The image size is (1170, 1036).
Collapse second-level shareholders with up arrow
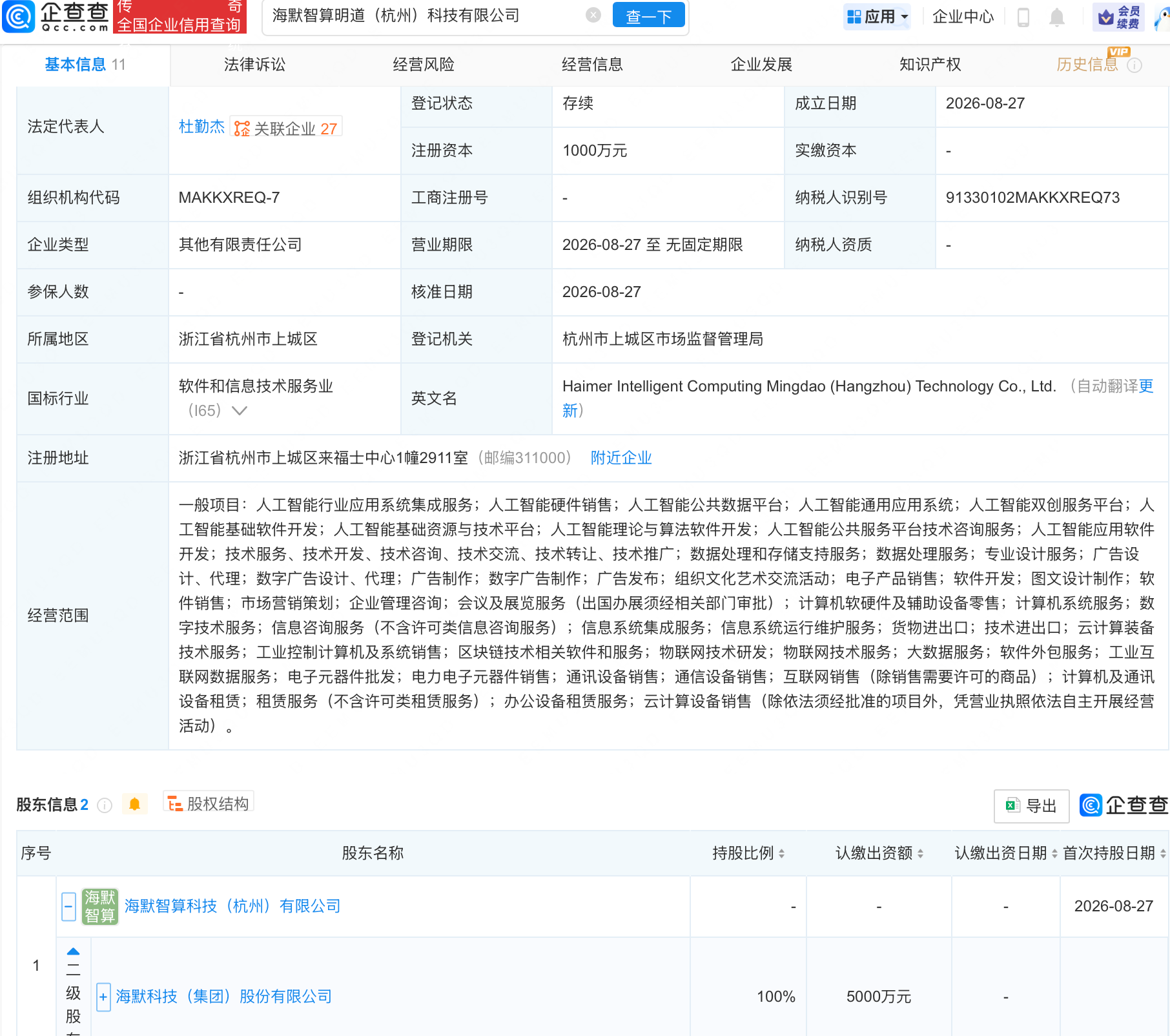pyautogui.click(x=73, y=951)
